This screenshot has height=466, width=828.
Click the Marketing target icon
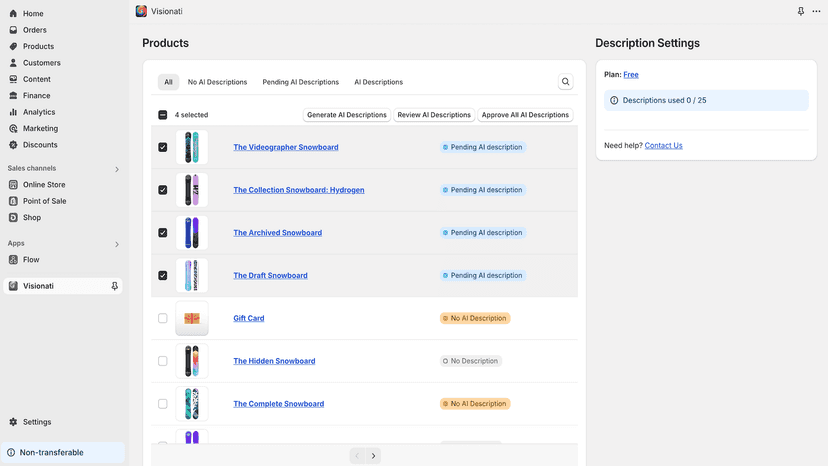[x=13, y=128]
